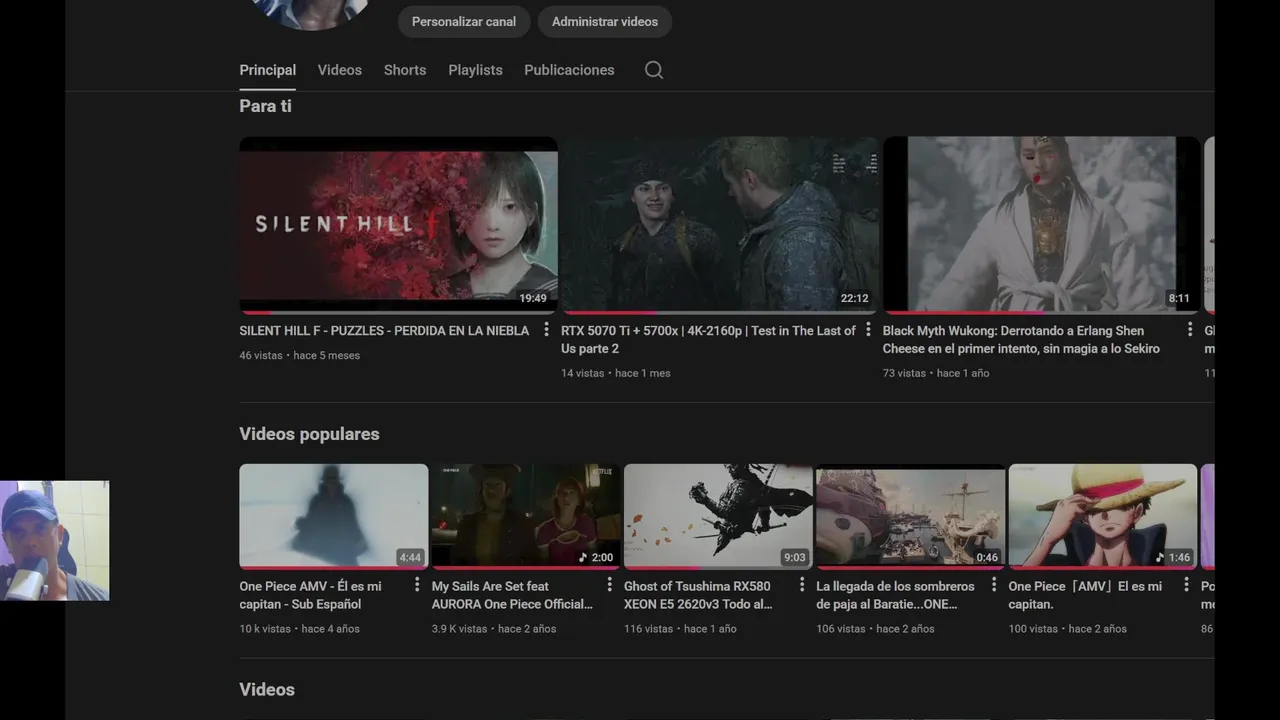Click the webcam overlay of the streamer

pos(54,541)
